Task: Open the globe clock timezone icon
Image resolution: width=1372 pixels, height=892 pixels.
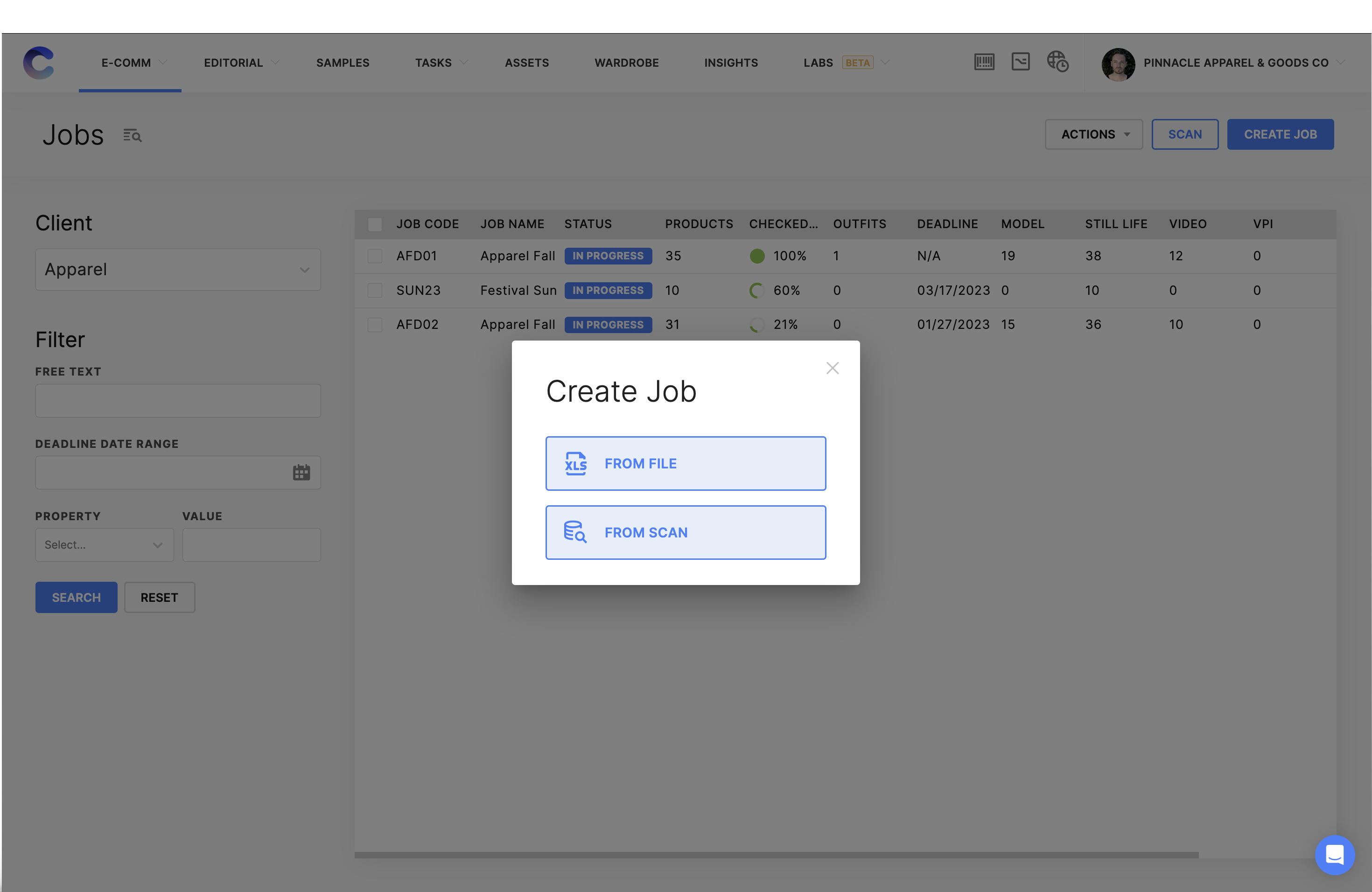Action: [x=1057, y=62]
